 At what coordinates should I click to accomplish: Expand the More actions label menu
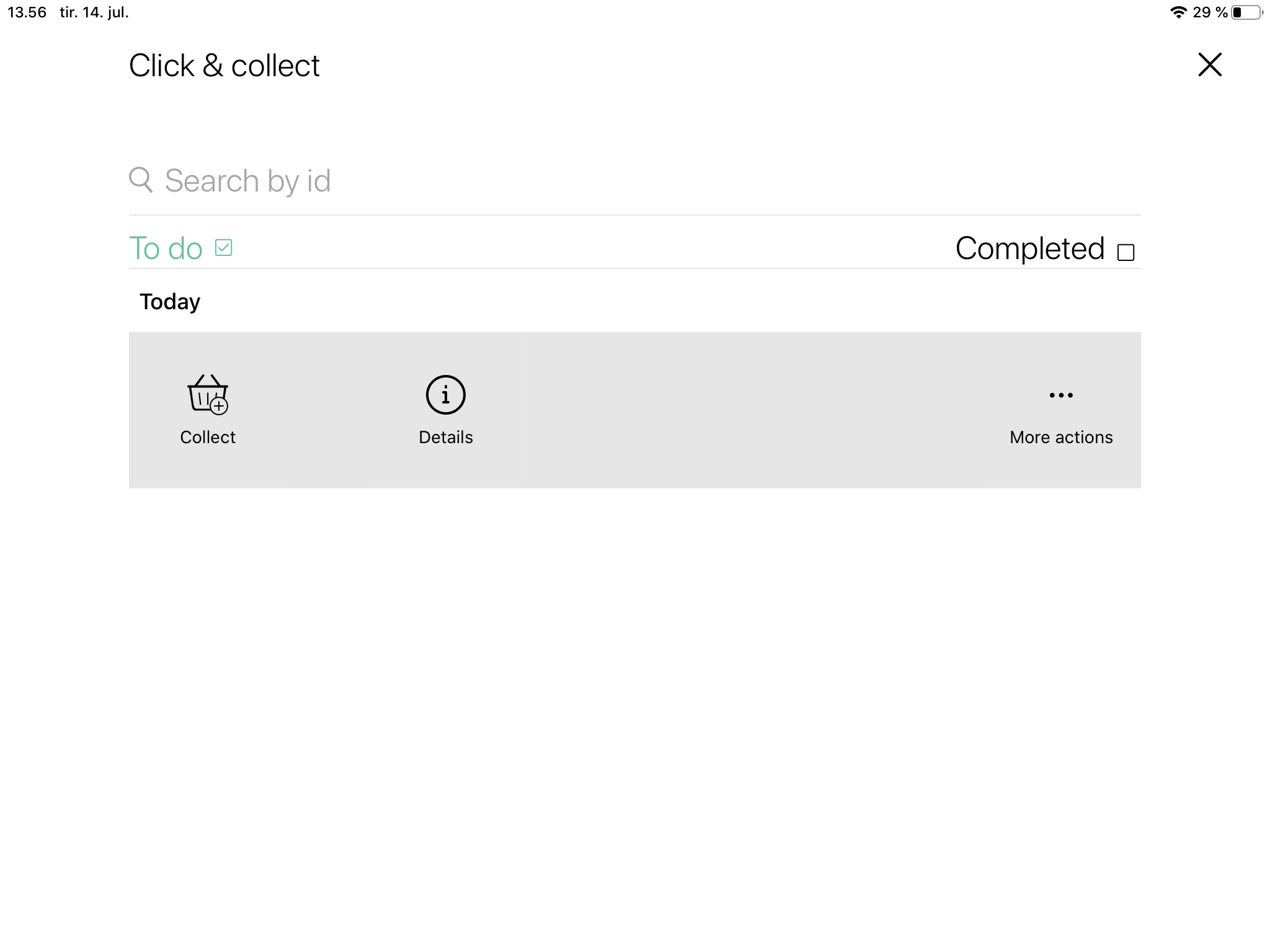[1061, 438]
